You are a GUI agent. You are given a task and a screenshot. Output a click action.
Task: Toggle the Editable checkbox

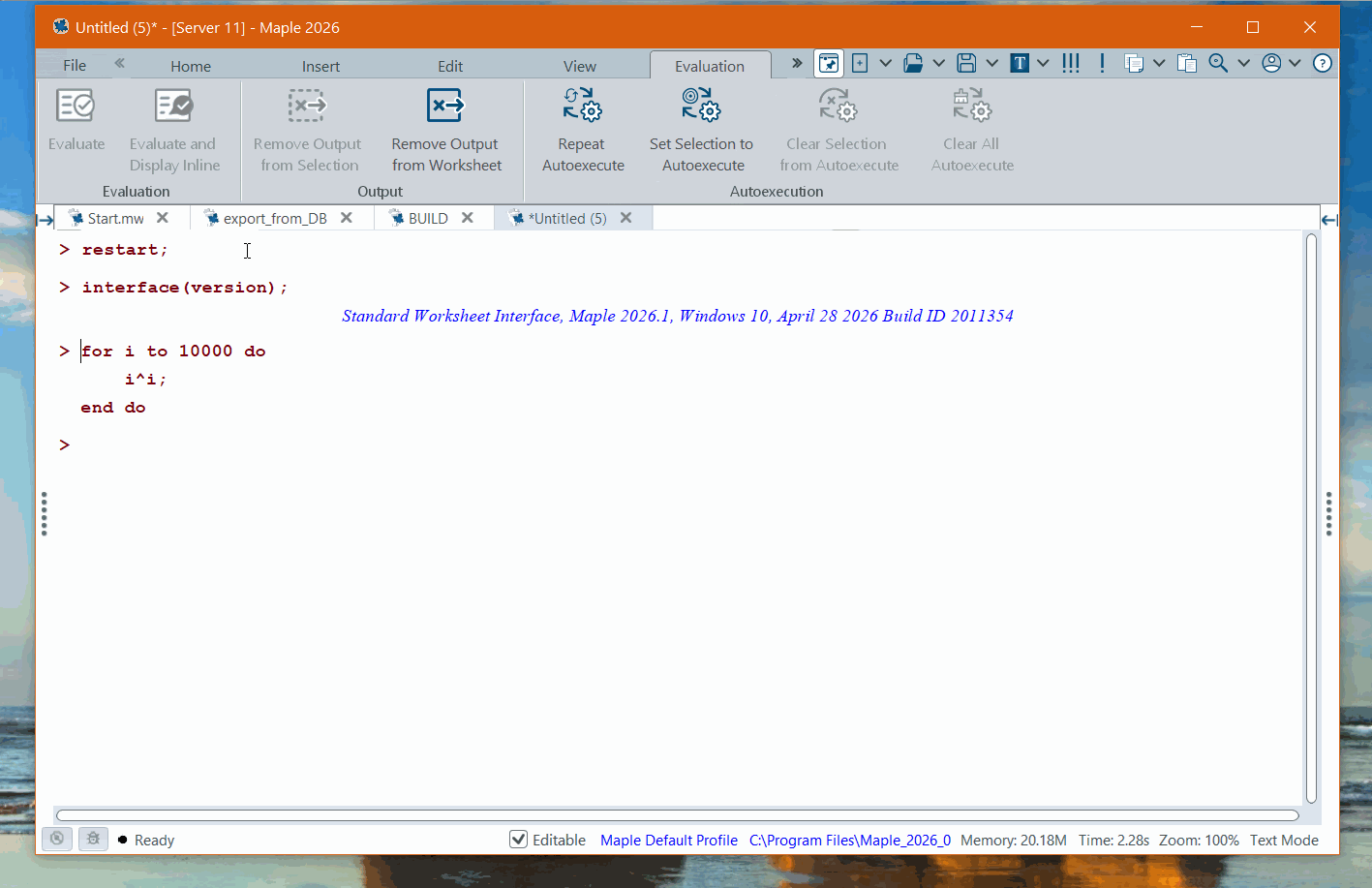(x=519, y=840)
